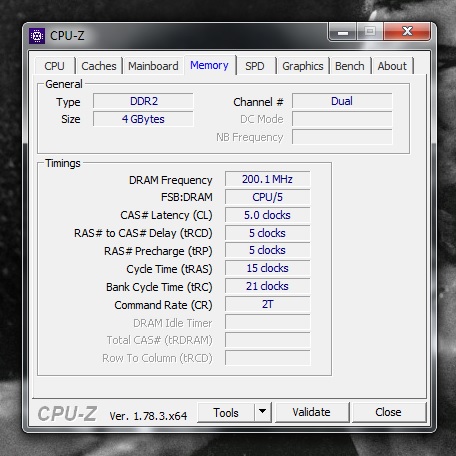Screen dimensions: 456x456
Task: Click the Dual channel value field
Action: point(342,101)
